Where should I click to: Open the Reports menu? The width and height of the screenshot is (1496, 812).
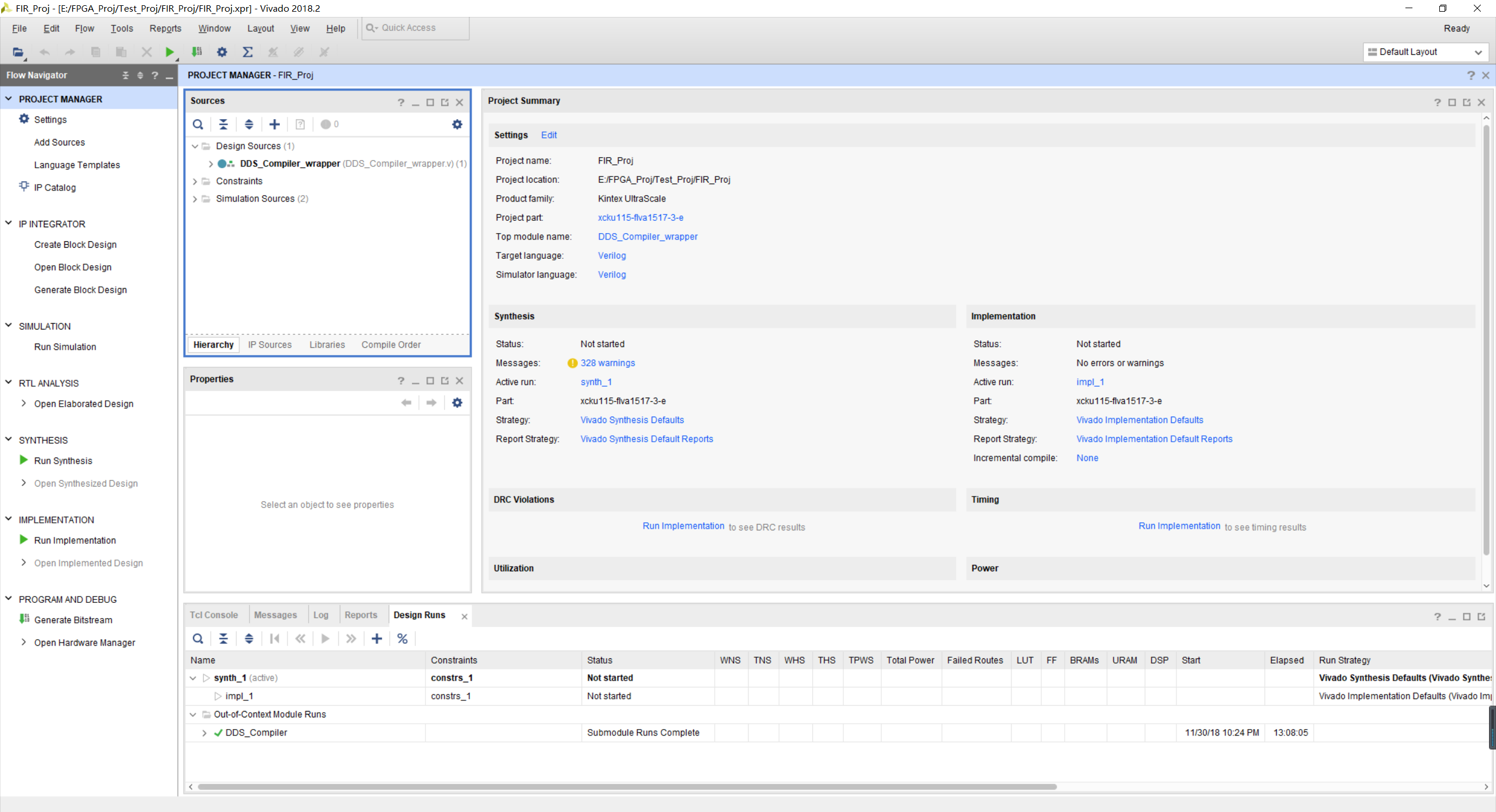[x=165, y=28]
